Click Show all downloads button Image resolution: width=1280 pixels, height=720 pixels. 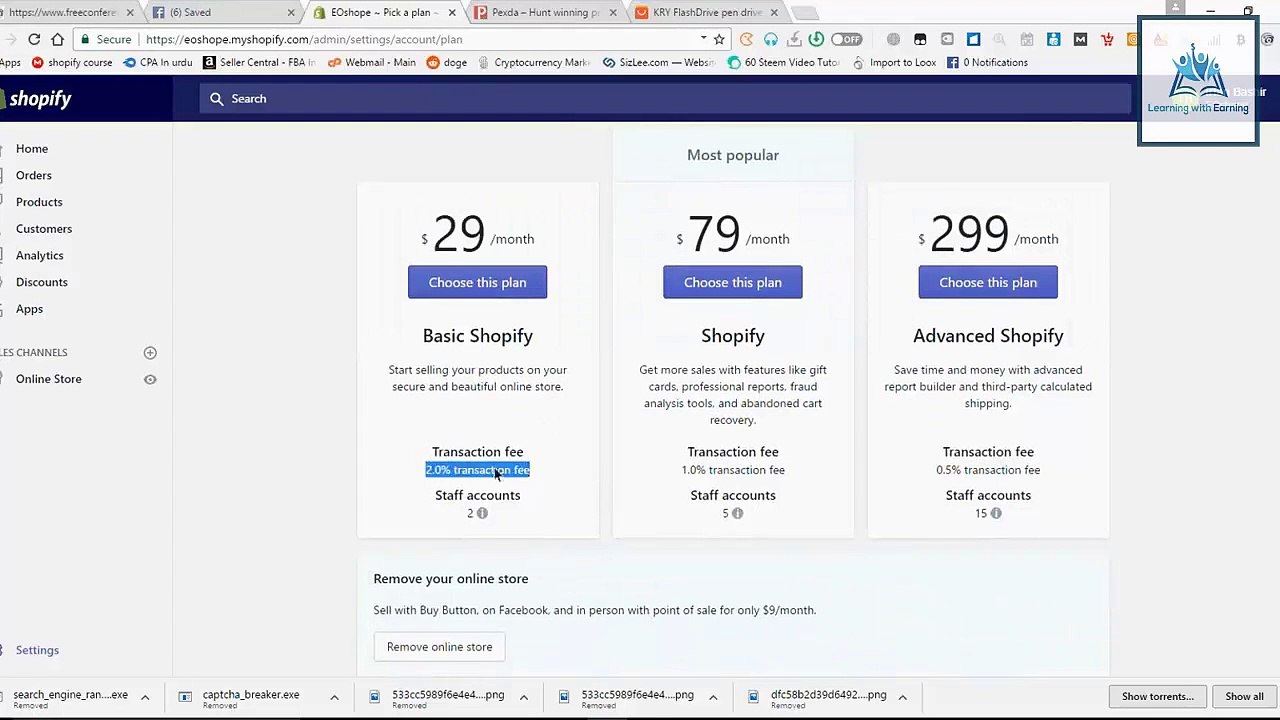[x=1244, y=696]
